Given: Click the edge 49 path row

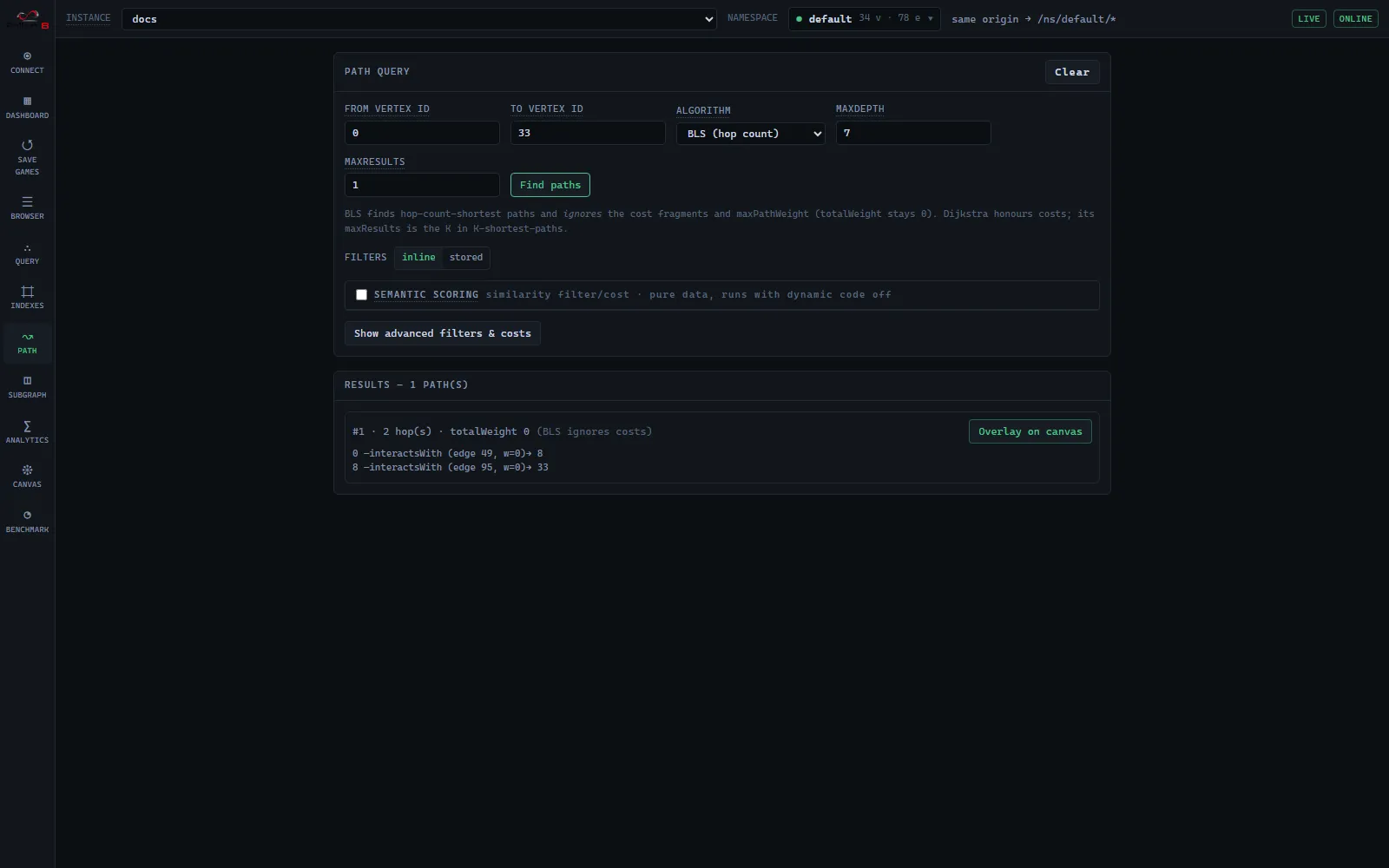Looking at the screenshot, I should [x=448, y=453].
